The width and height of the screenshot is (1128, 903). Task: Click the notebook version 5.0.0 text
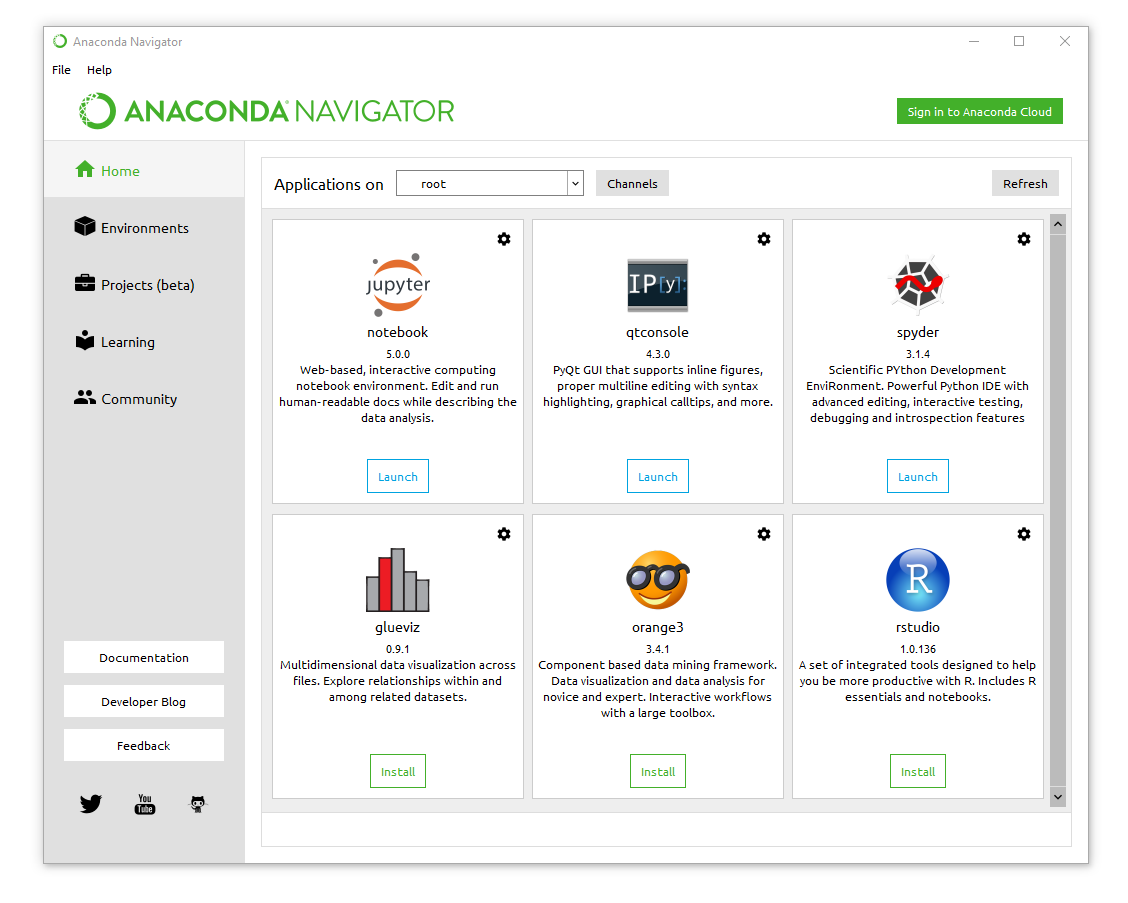(398, 354)
